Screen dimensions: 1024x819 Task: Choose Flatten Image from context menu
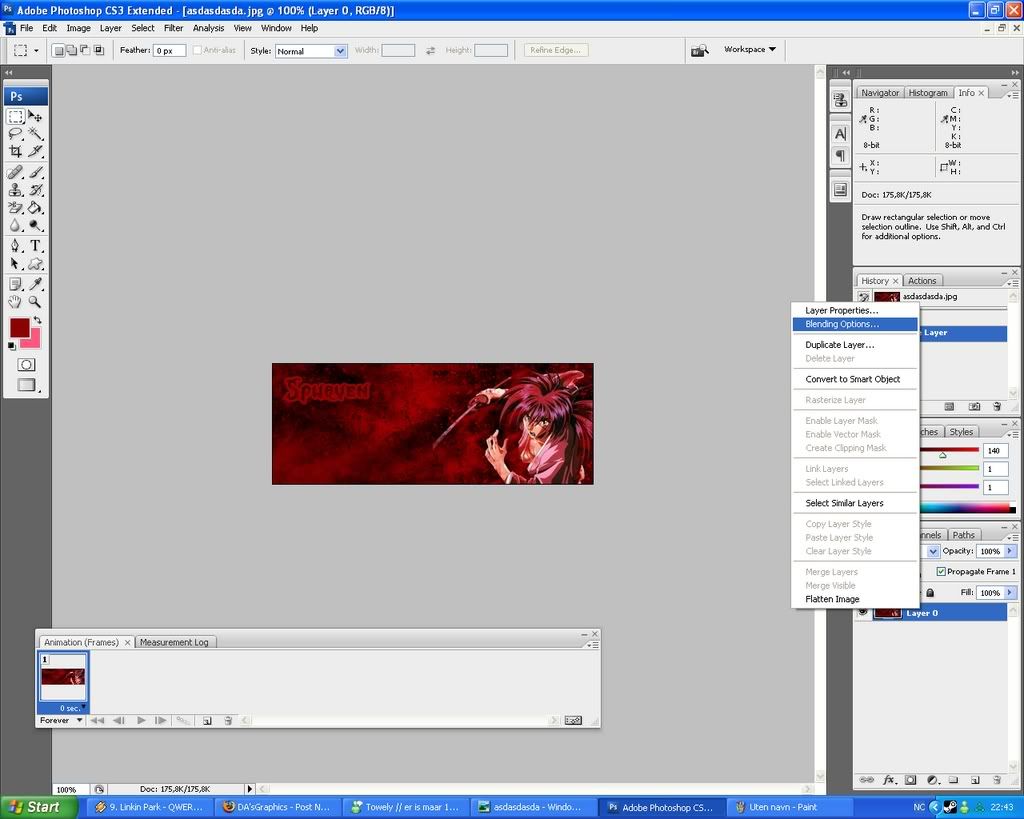[x=854, y=599]
